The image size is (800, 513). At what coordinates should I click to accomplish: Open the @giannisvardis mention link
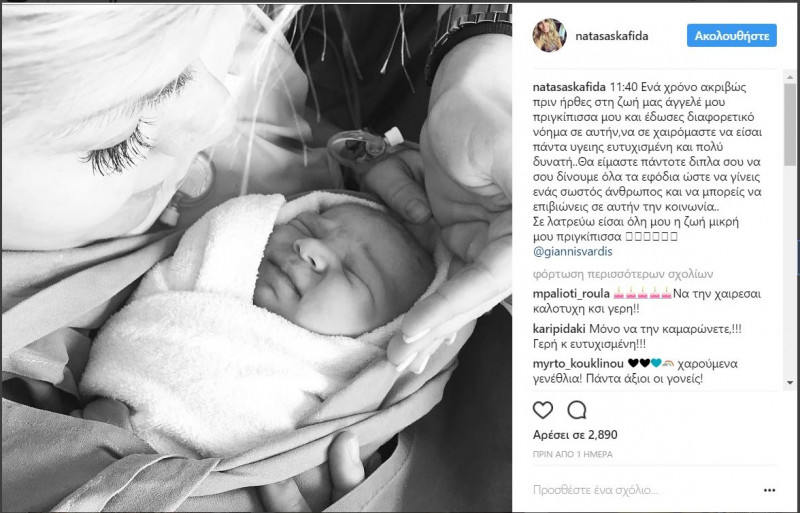tap(572, 252)
